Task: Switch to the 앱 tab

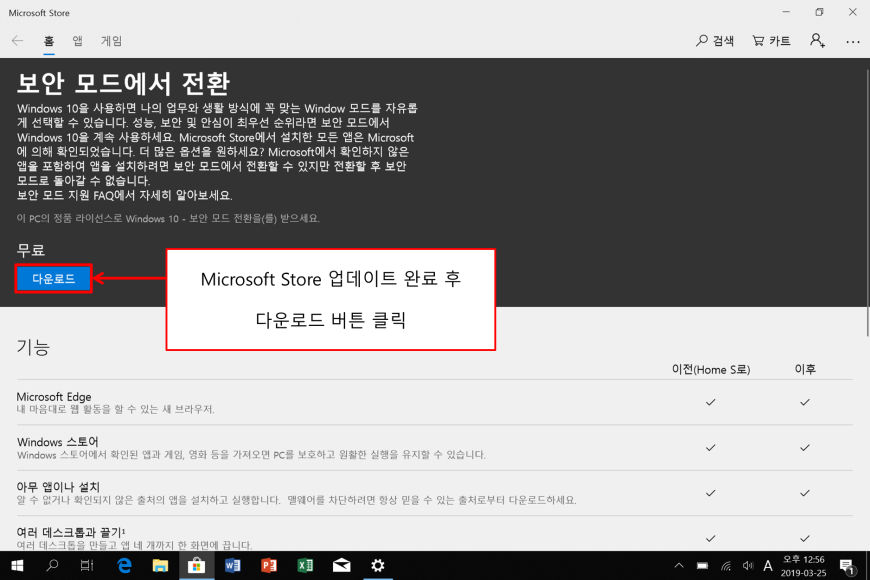Action: (x=78, y=41)
